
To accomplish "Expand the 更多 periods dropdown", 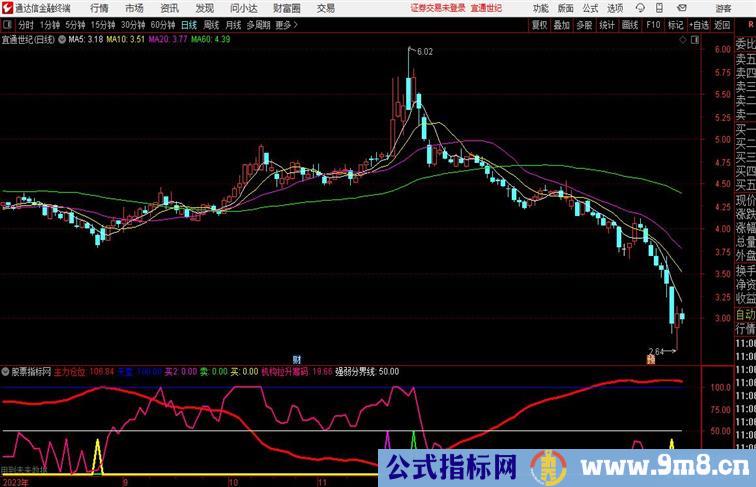I will (288, 25).
